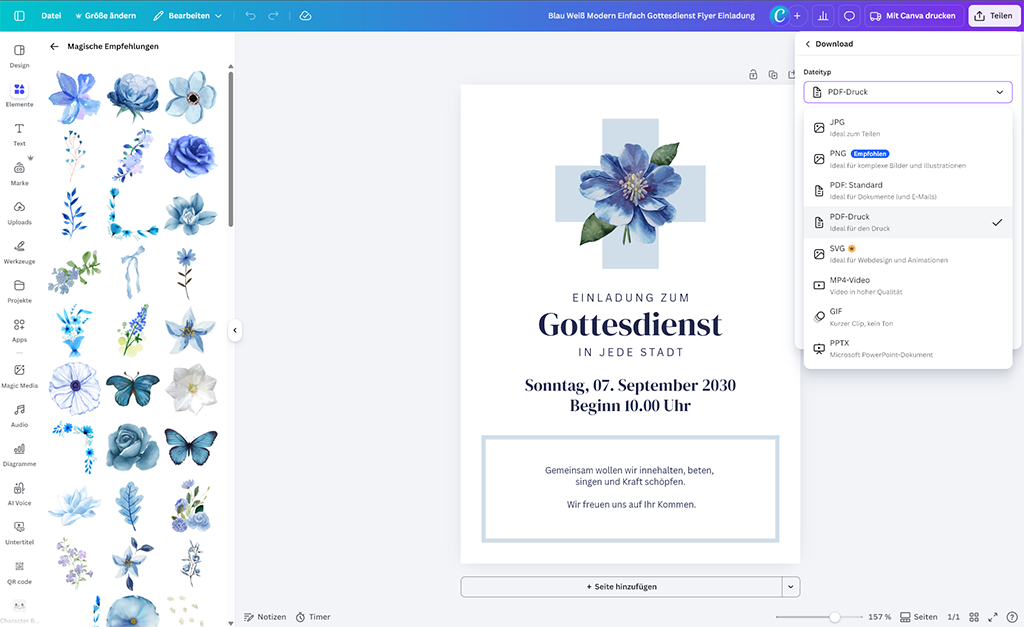Click Mit Canva drucken button
This screenshot has height=627, width=1024.
tap(914, 16)
